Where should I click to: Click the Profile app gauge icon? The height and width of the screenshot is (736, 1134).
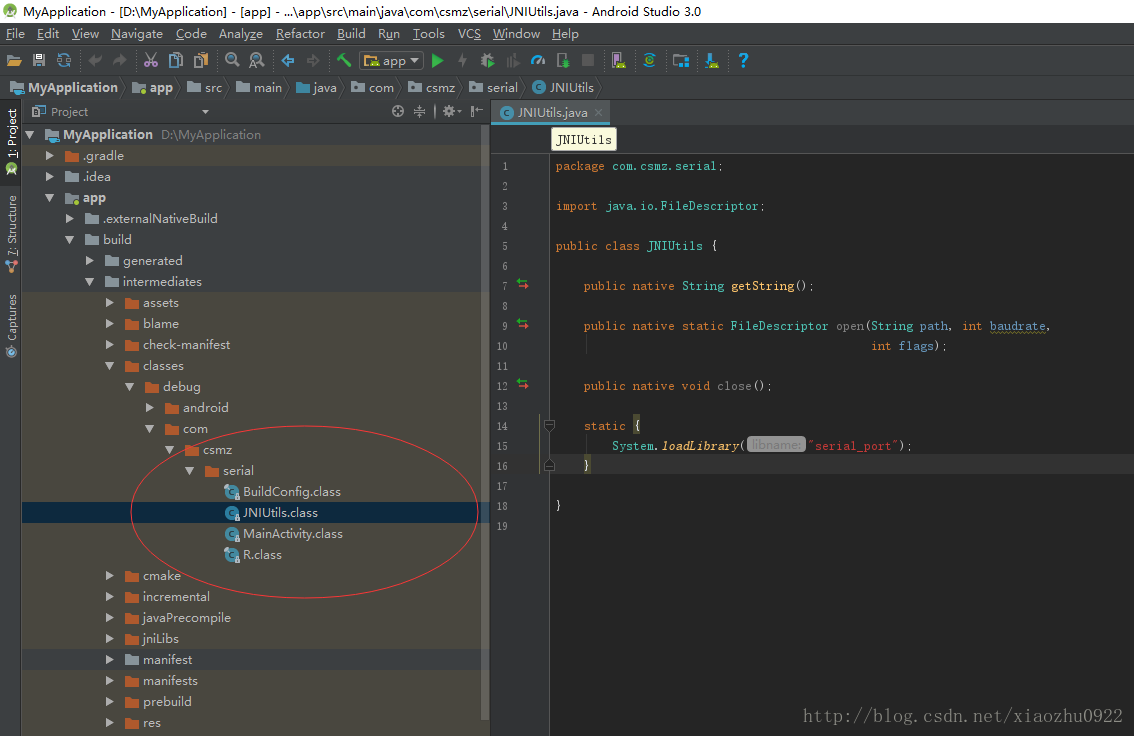(538, 61)
